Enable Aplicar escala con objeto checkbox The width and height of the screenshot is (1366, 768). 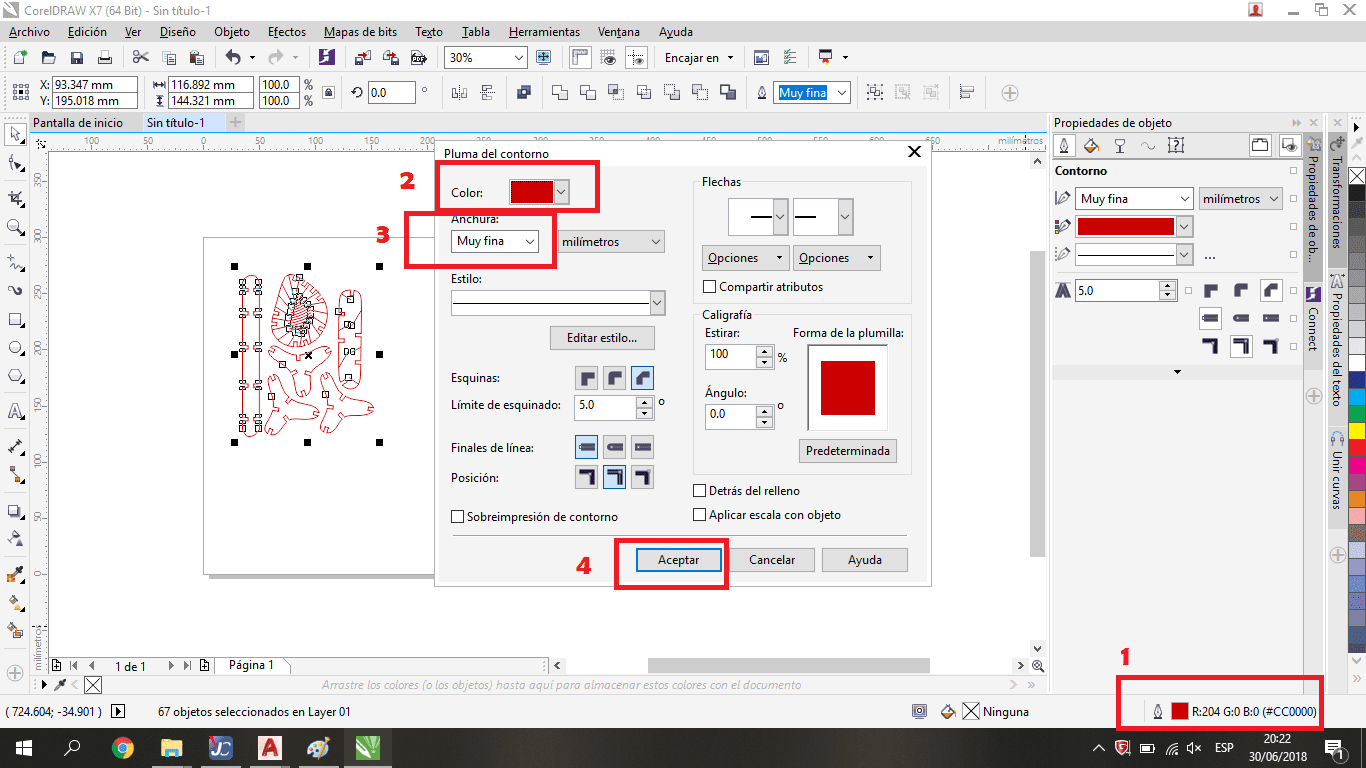pos(700,515)
